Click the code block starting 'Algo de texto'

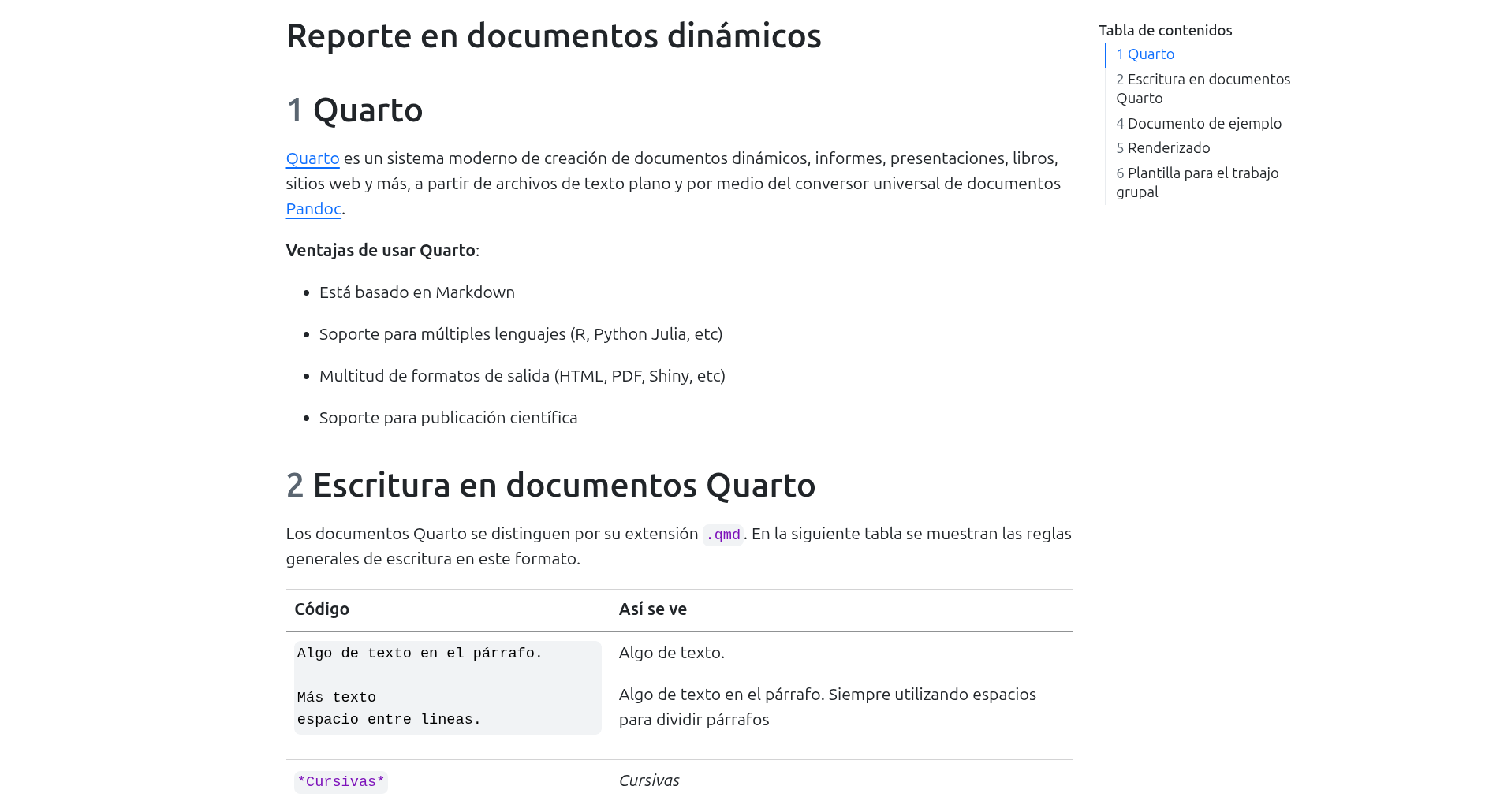[447, 687]
